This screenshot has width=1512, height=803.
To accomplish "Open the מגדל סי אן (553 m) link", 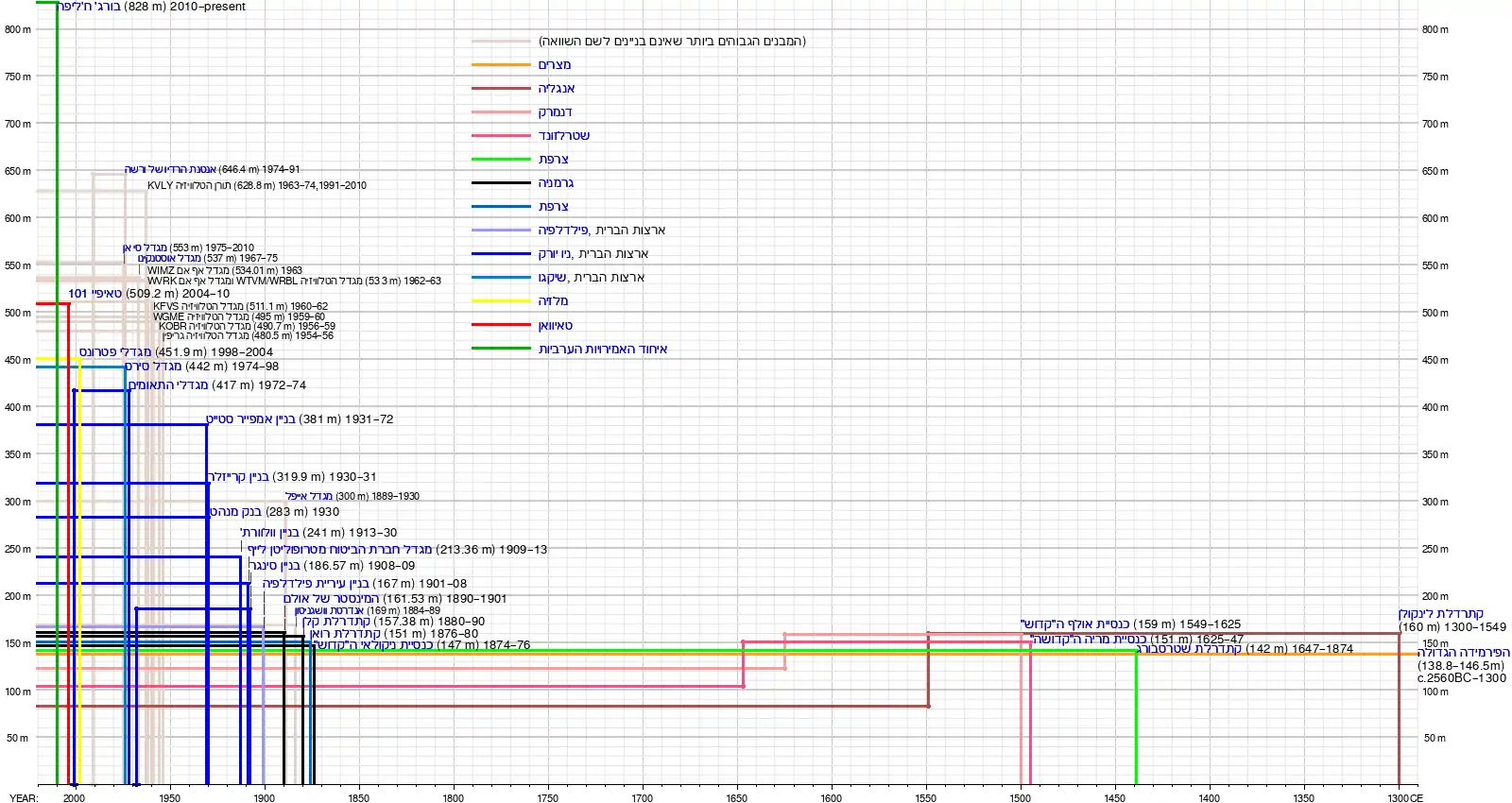I will [145, 248].
